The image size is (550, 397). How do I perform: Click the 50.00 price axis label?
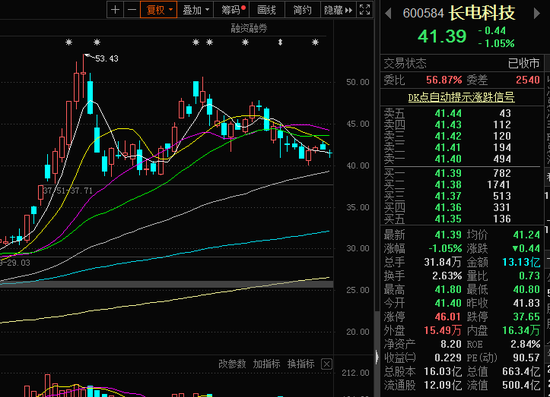point(357,82)
